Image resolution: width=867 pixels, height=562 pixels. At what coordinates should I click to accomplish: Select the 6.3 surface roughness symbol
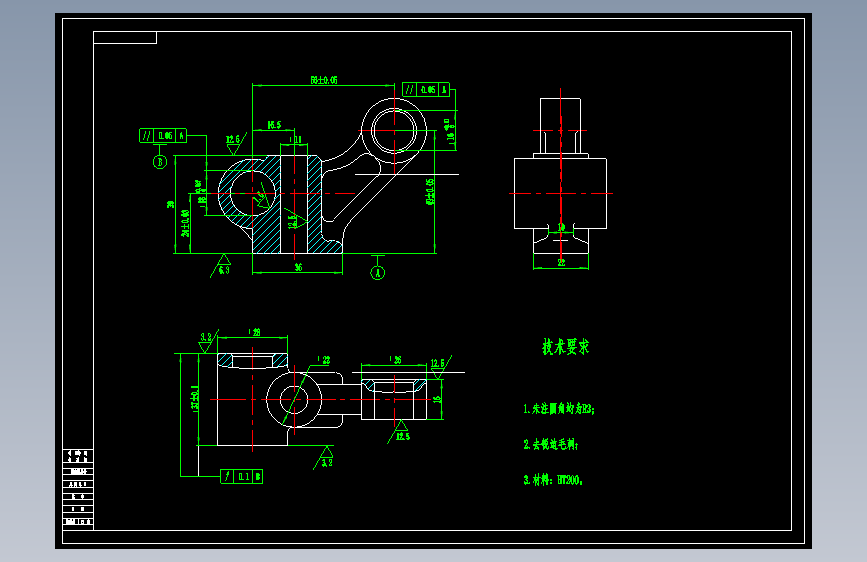(221, 266)
